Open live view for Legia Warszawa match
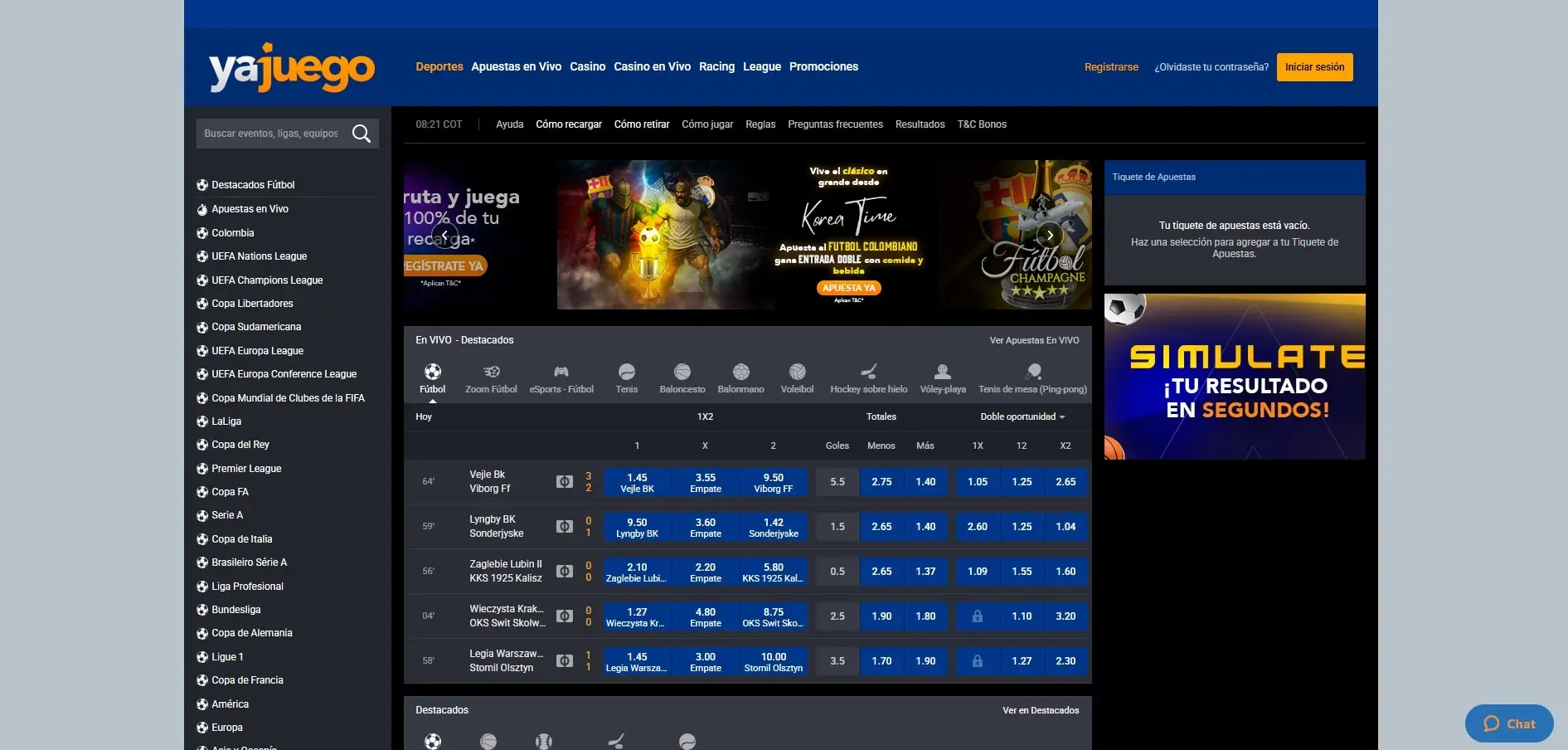The height and width of the screenshot is (750, 1568). pyautogui.click(x=565, y=660)
